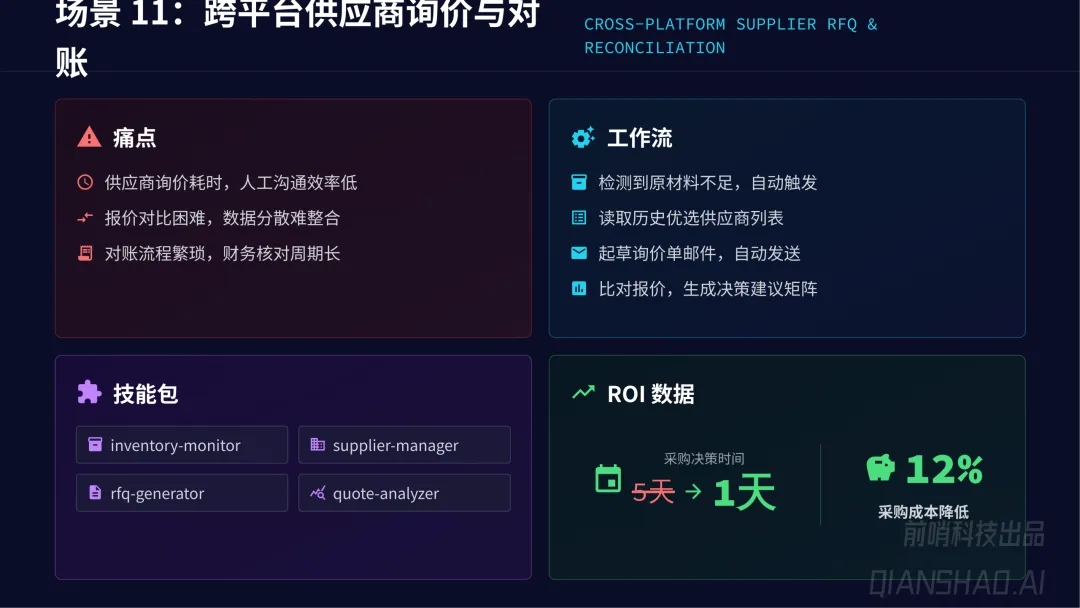Click the 12% cost reduction figure

(x=944, y=470)
